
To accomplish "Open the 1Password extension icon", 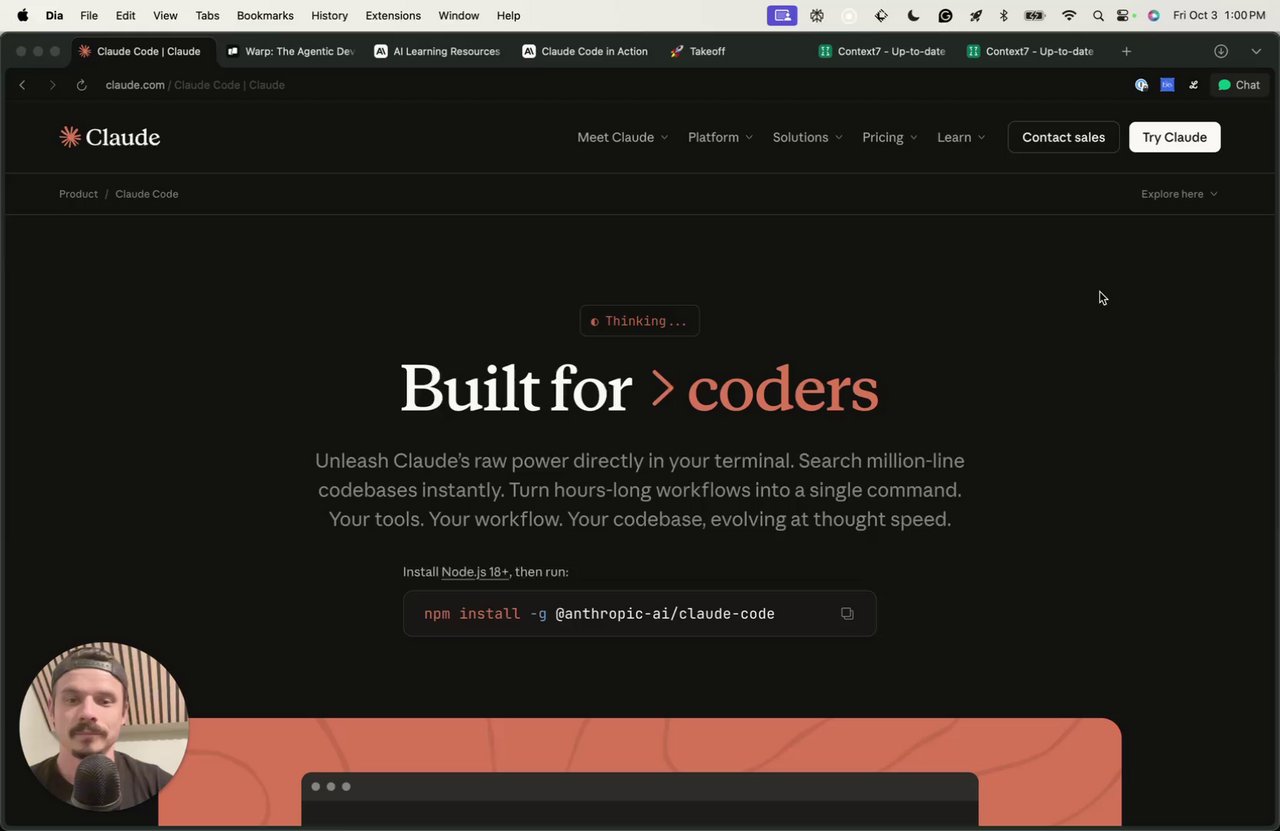I will click(1141, 85).
